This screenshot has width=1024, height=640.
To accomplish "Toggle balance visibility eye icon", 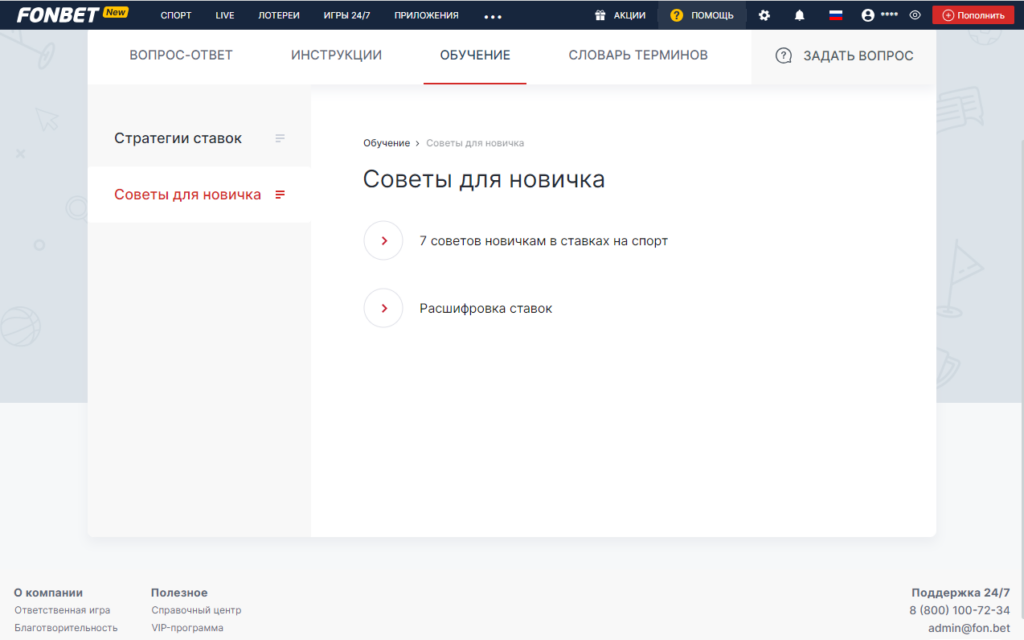I will coord(915,15).
